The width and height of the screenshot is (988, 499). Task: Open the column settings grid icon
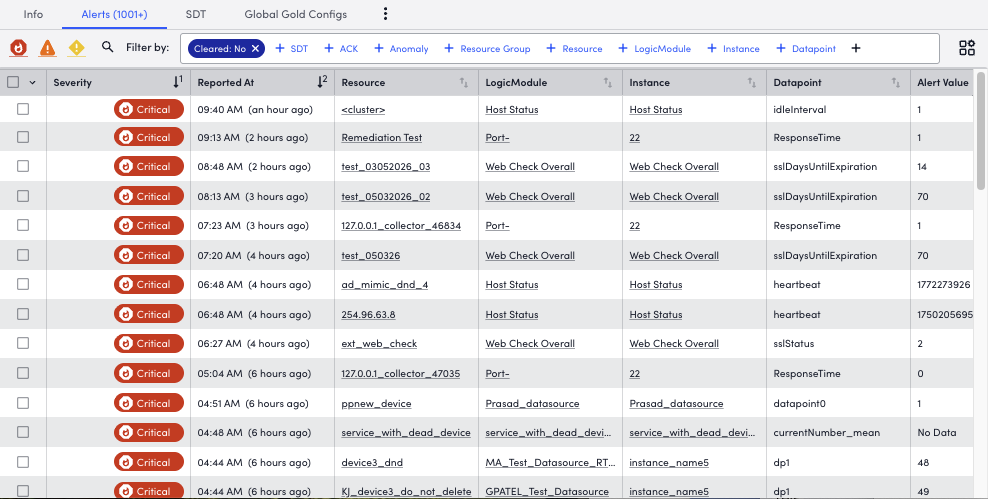point(966,48)
